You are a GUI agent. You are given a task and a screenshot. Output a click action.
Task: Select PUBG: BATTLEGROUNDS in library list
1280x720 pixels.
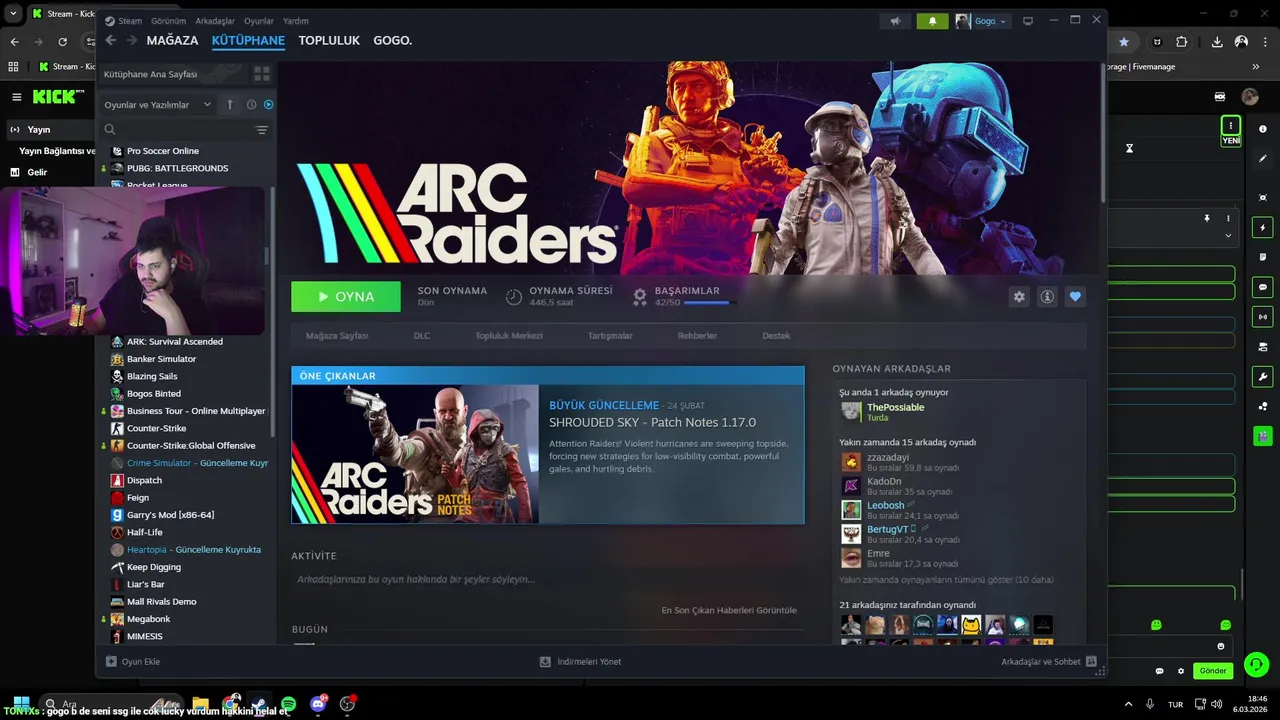(177, 168)
